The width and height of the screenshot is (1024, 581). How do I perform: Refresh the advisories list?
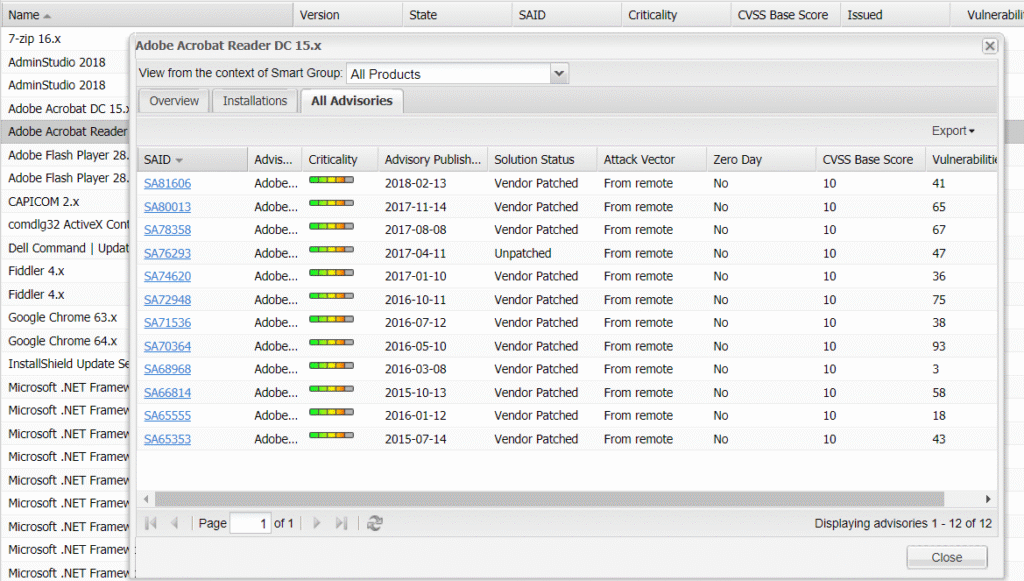[374, 523]
